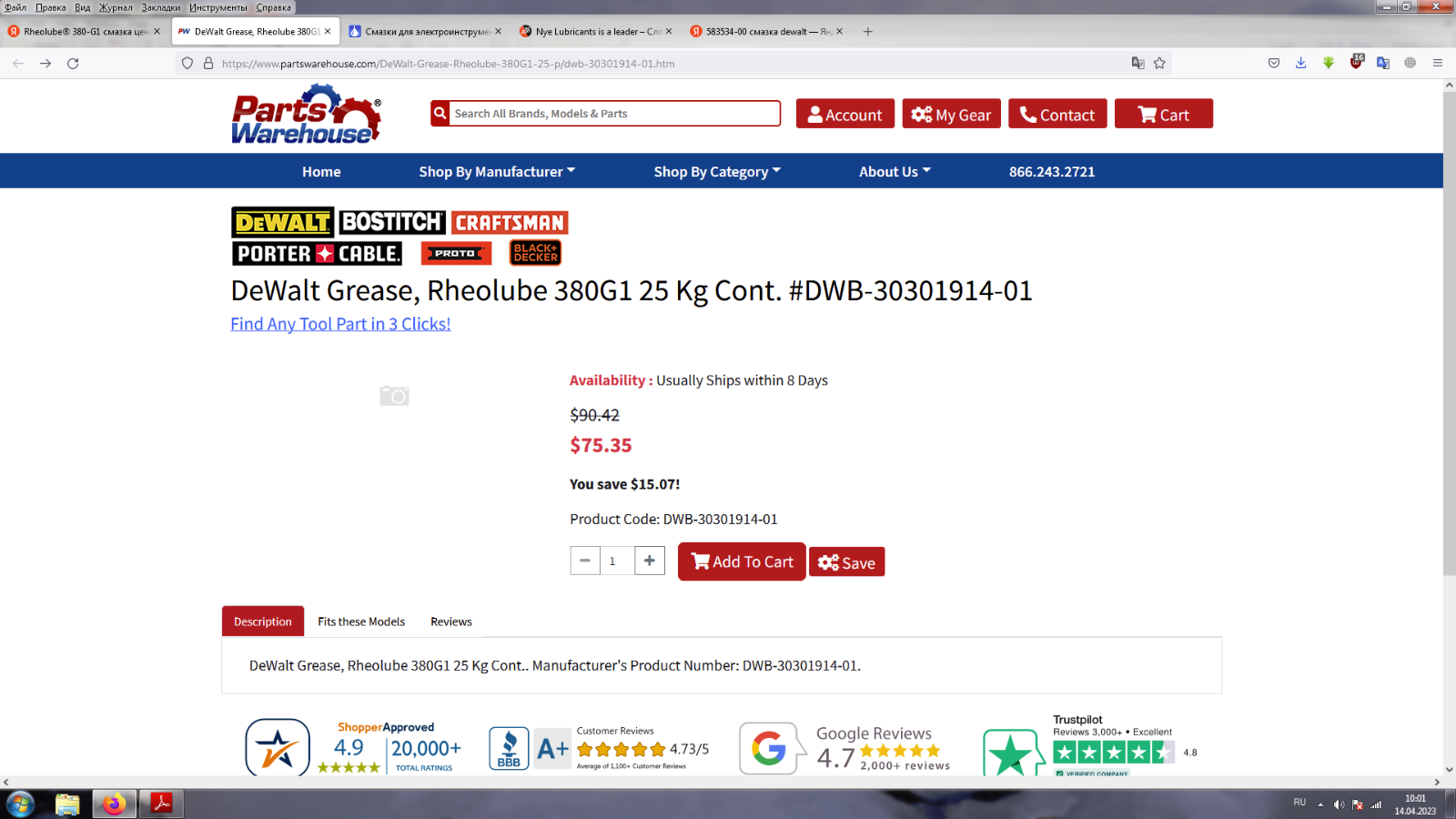The width and height of the screenshot is (1456, 819).
Task: Click the quantity input field
Action: (x=617, y=561)
